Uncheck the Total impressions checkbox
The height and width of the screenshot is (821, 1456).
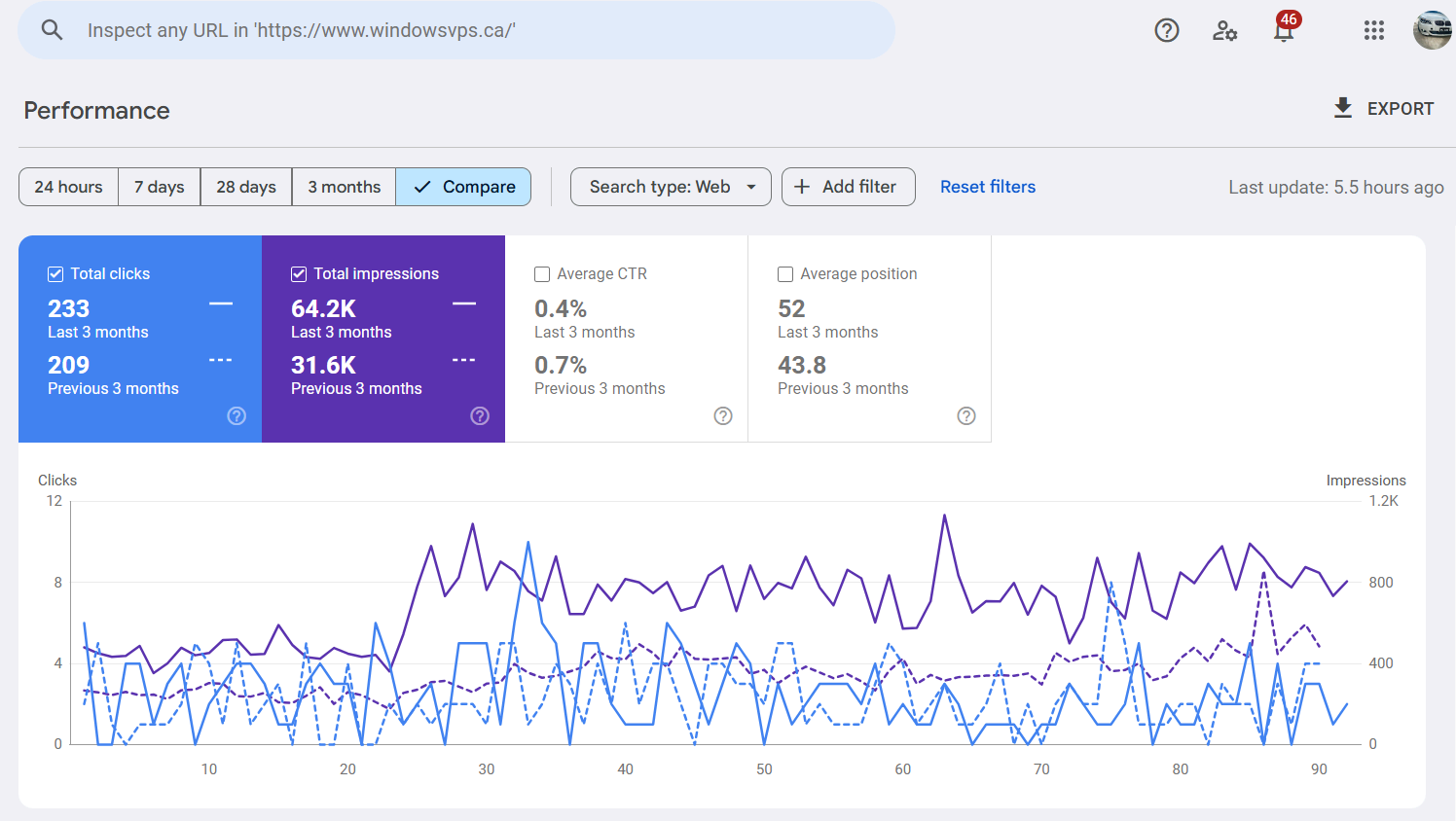tap(299, 274)
